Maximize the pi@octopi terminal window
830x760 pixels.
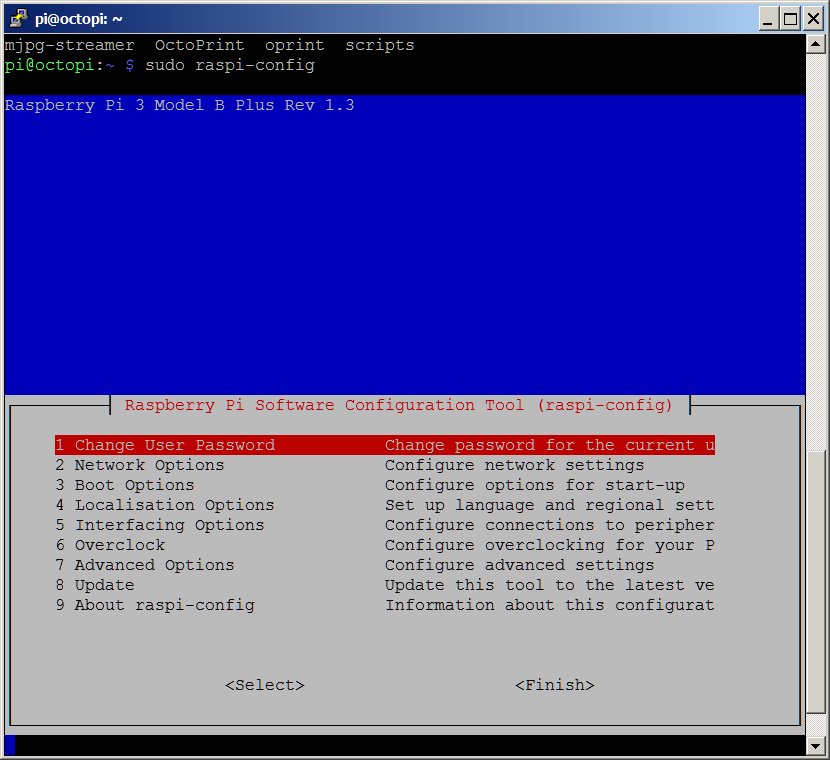click(790, 19)
